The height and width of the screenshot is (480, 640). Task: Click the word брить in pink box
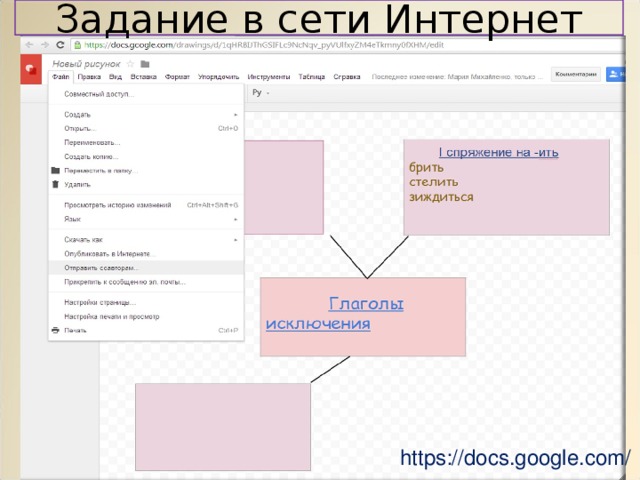tap(426, 167)
